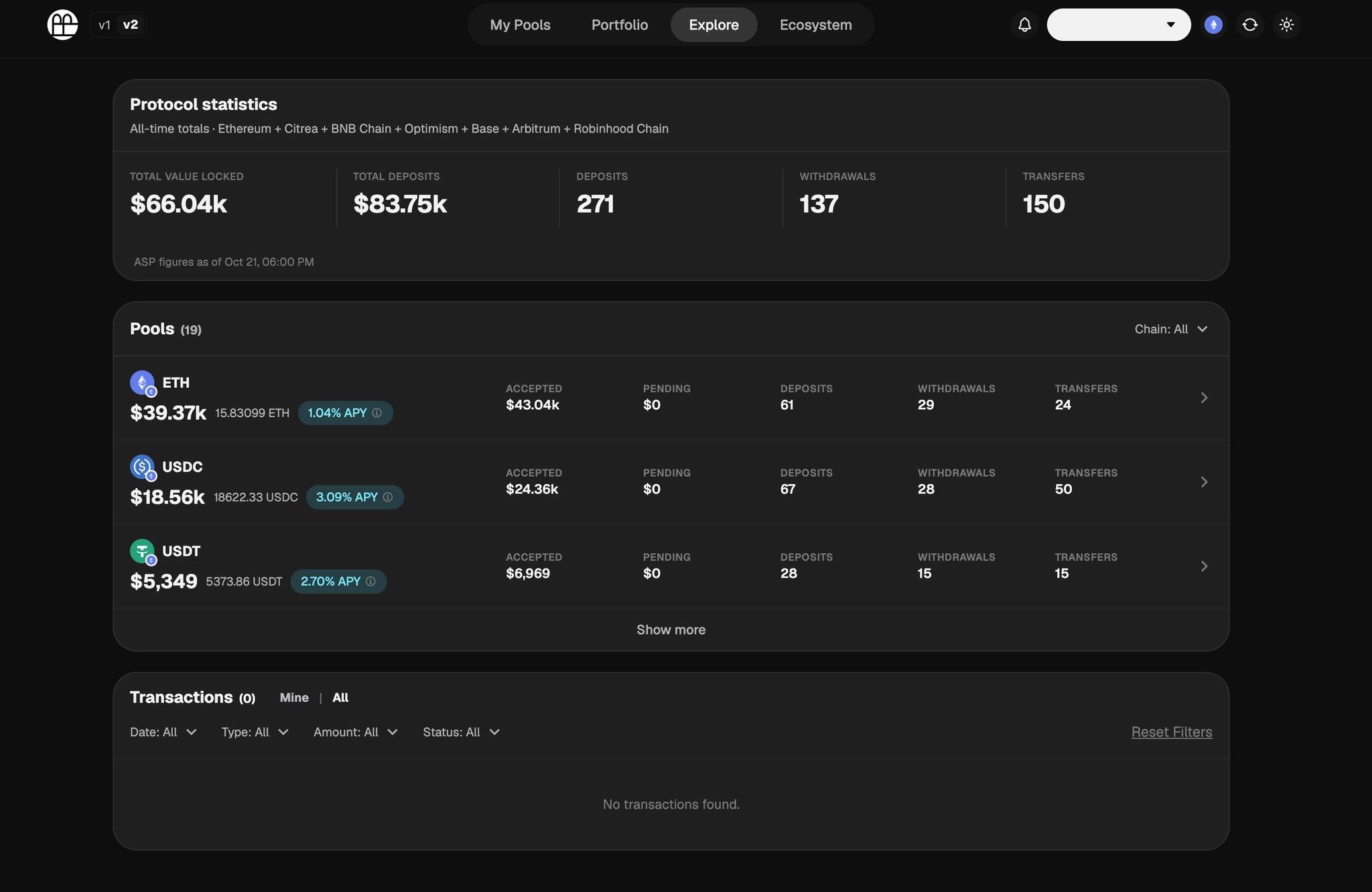Click Show more pools
1372x892 pixels.
pyautogui.click(x=671, y=630)
